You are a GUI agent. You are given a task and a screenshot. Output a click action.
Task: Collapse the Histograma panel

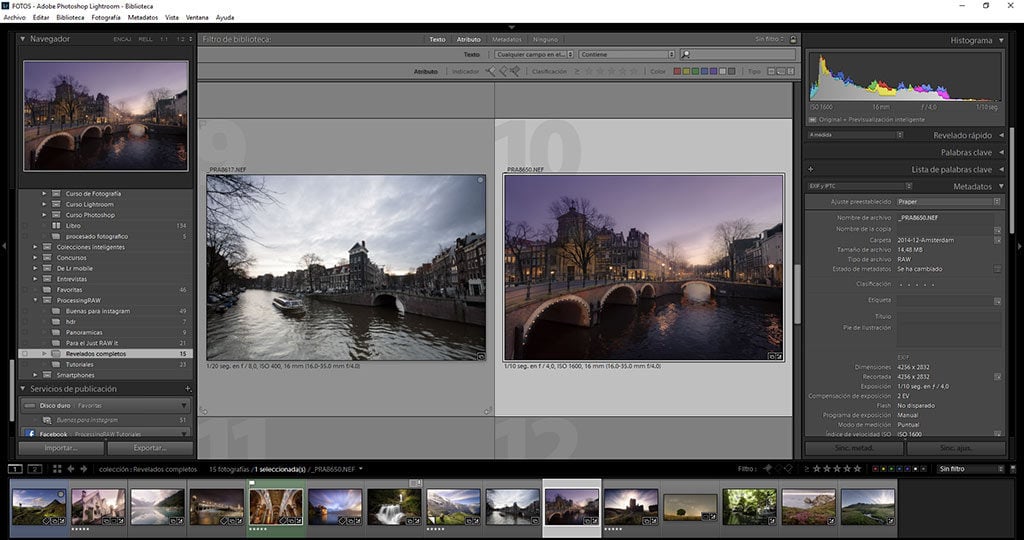pyautogui.click(x=1001, y=40)
